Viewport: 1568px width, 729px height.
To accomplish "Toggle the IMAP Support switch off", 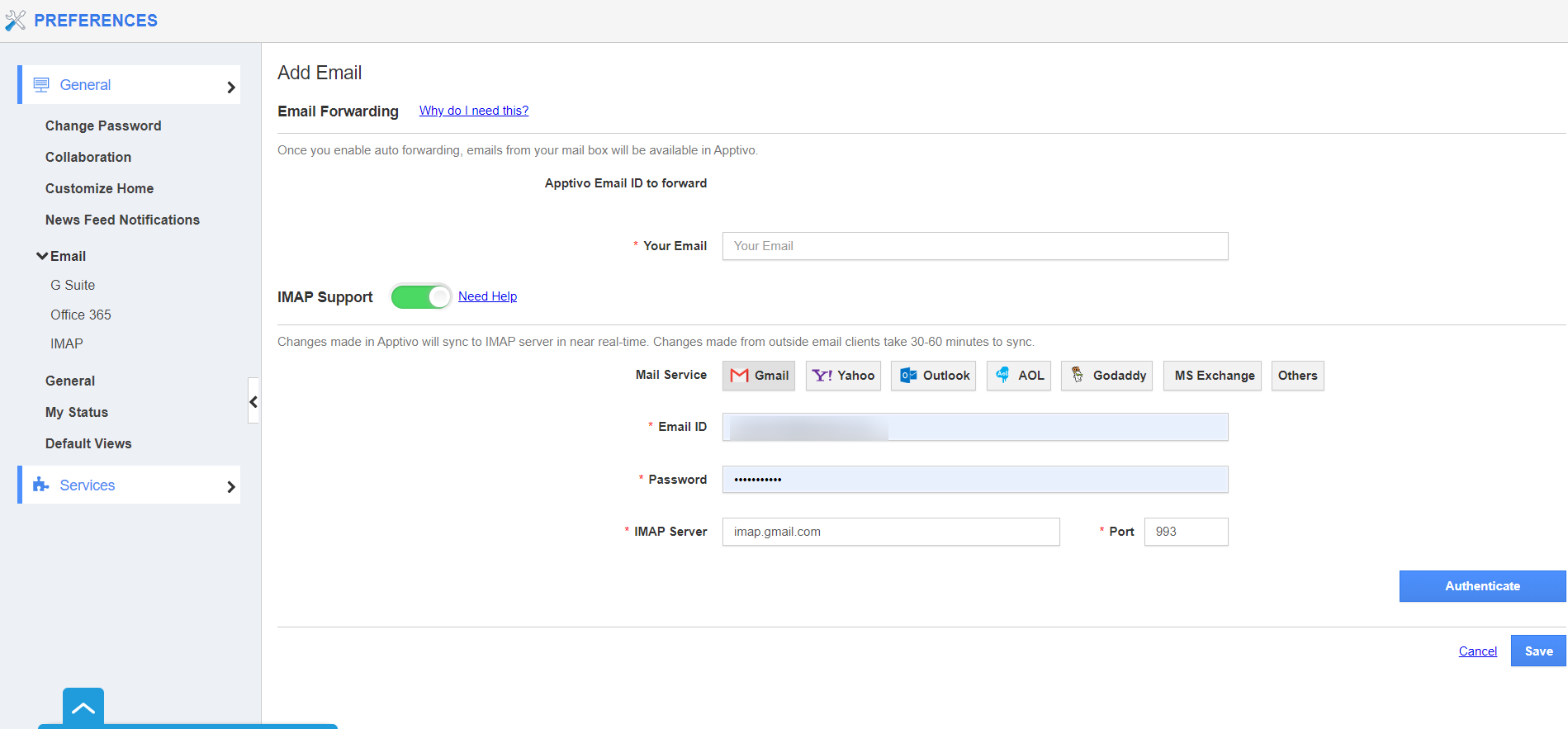I will click(x=421, y=296).
